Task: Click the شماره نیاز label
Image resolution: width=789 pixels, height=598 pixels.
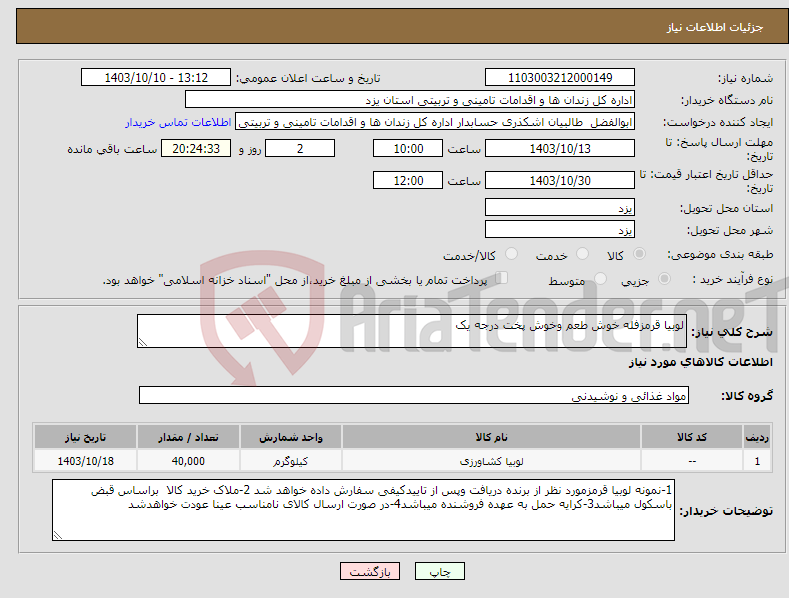Action: click(x=745, y=78)
